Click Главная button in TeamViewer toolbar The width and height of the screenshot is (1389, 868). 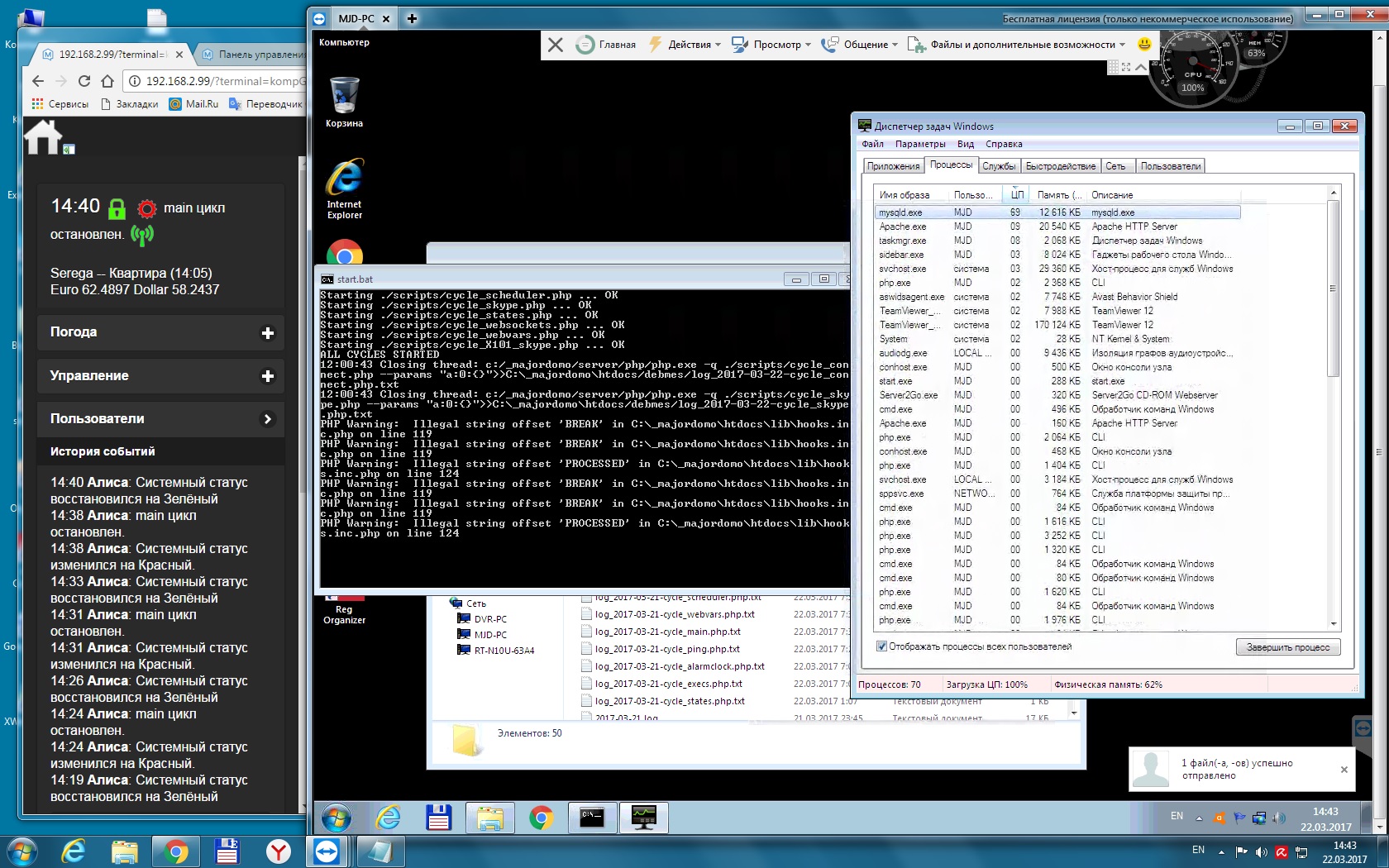point(606,45)
